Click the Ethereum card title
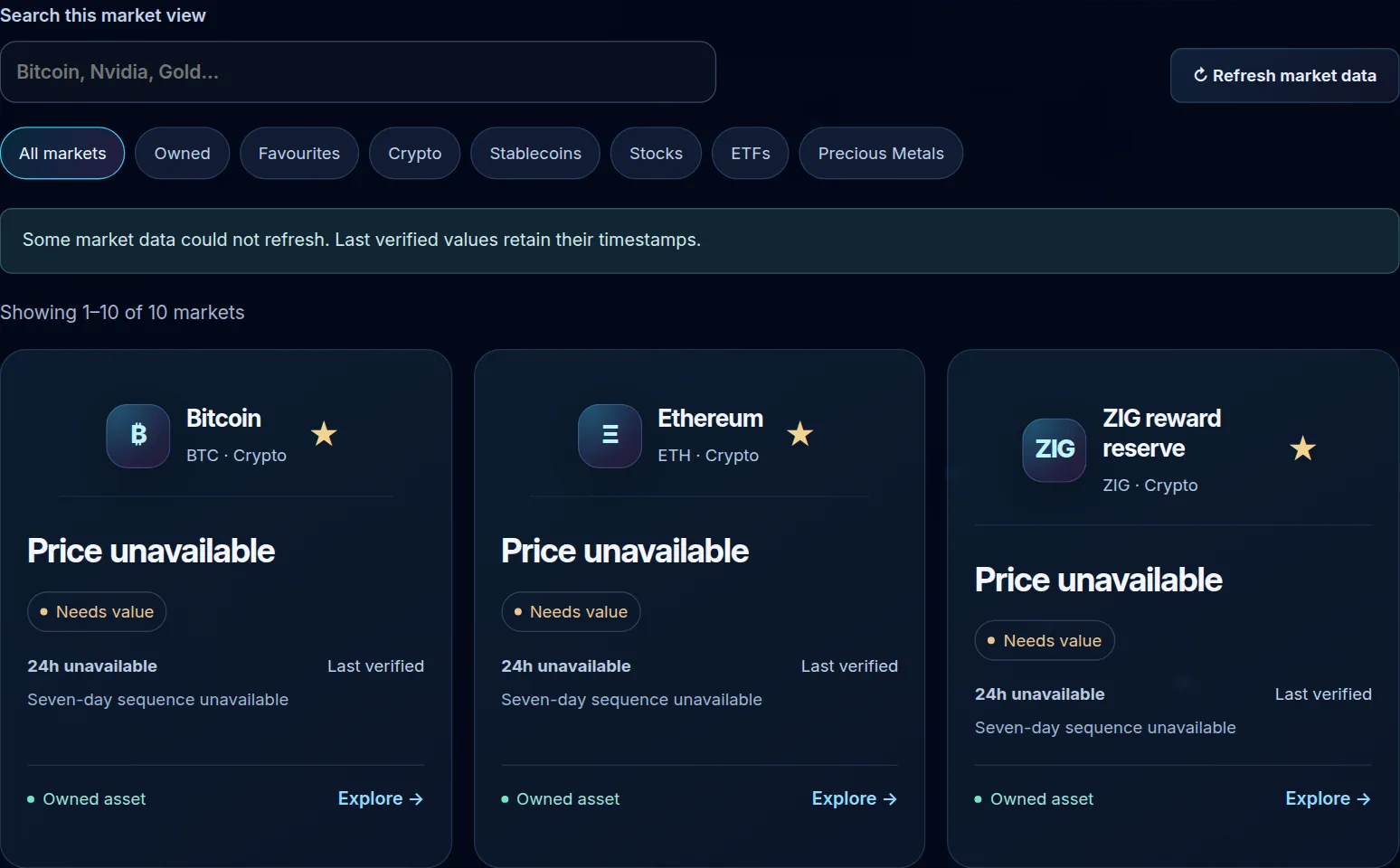The height and width of the screenshot is (868, 1400). pyautogui.click(x=710, y=419)
